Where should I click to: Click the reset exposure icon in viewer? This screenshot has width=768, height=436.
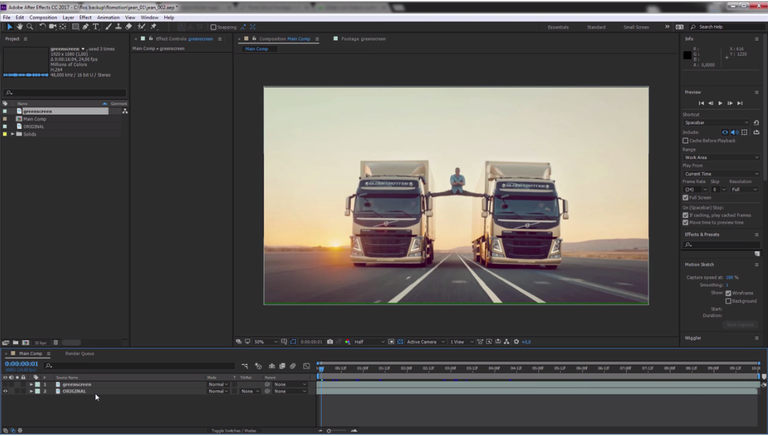pos(516,342)
